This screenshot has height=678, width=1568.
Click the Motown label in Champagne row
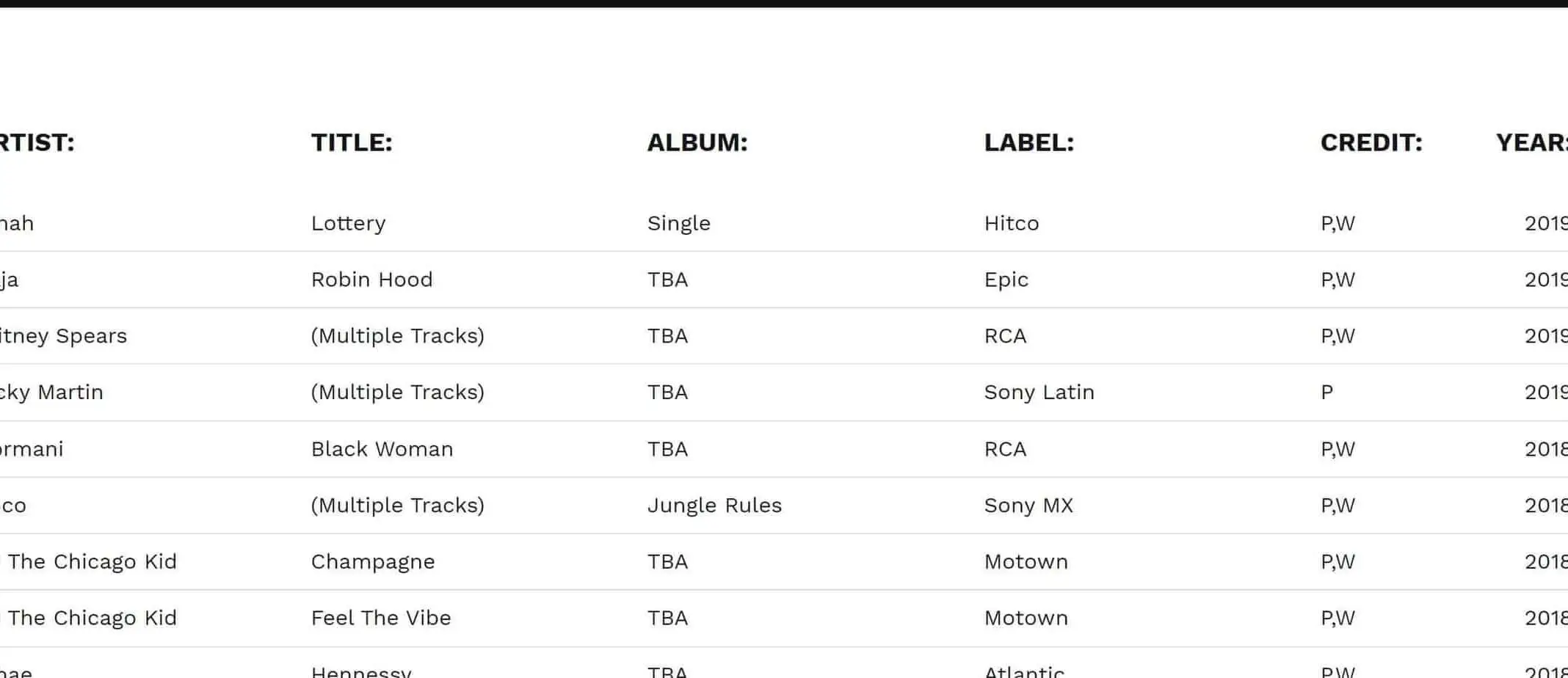pyautogui.click(x=1026, y=561)
